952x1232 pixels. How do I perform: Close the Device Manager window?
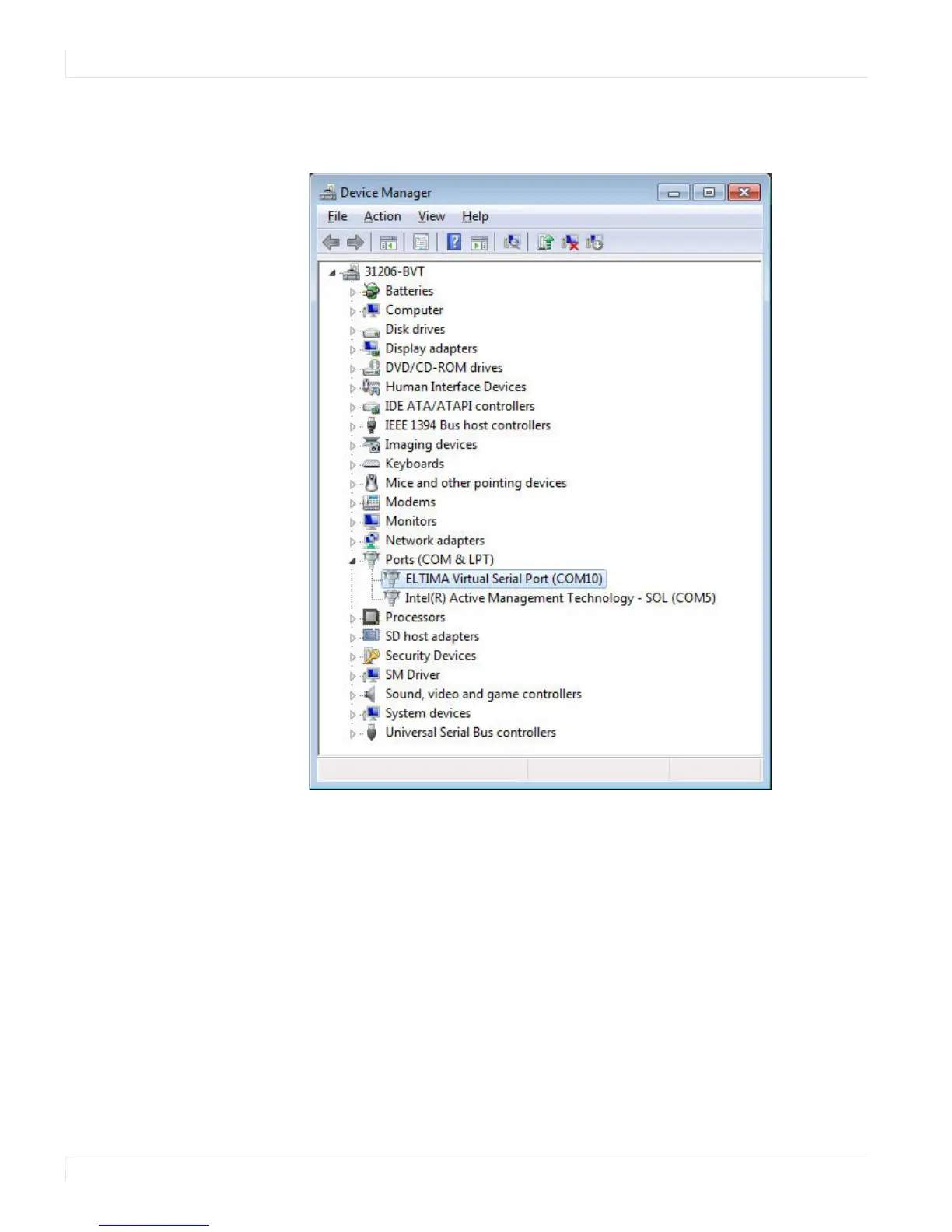pos(744,192)
